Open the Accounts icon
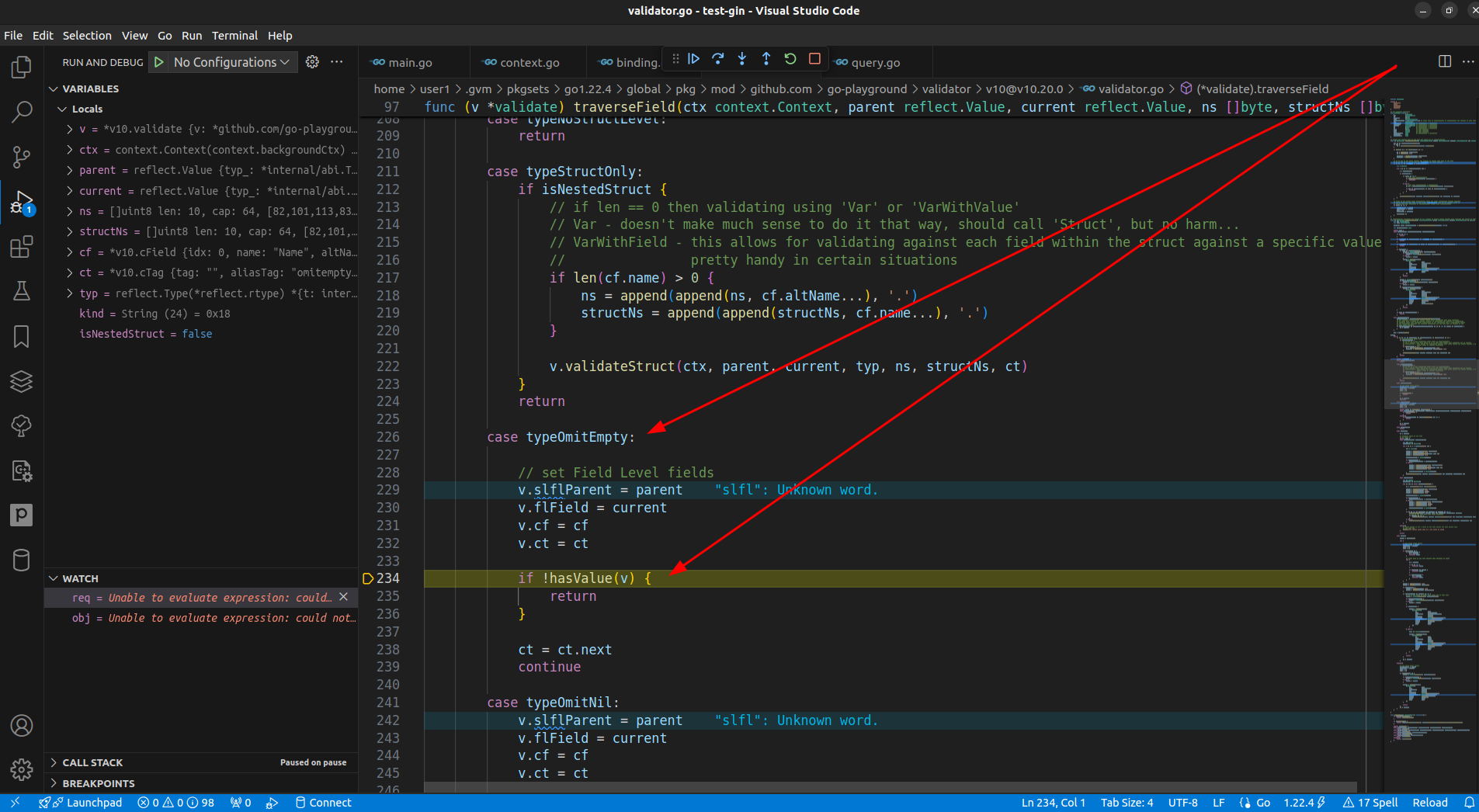This screenshot has width=1479, height=812. [x=22, y=726]
